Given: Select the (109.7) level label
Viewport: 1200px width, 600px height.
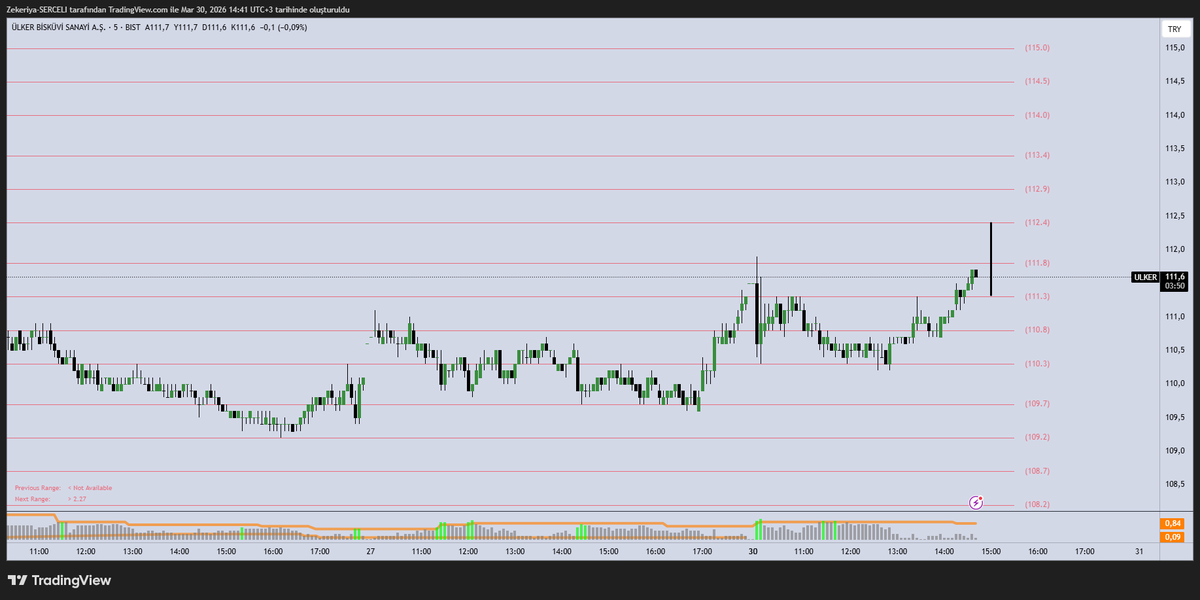Looking at the screenshot, I should click(x=1037, y=404).
